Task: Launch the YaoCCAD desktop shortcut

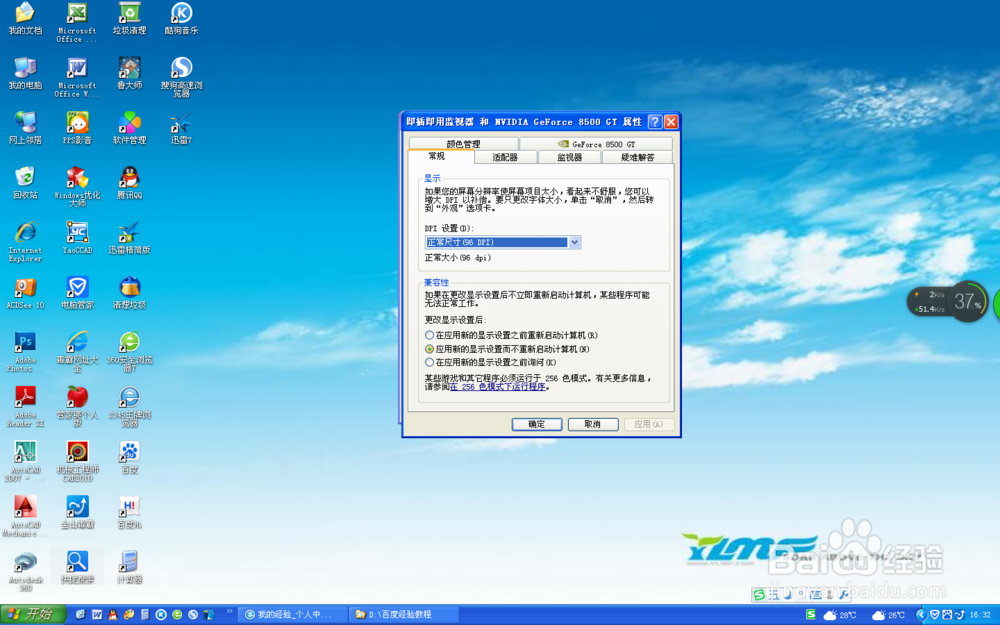Action: point(77,238)
